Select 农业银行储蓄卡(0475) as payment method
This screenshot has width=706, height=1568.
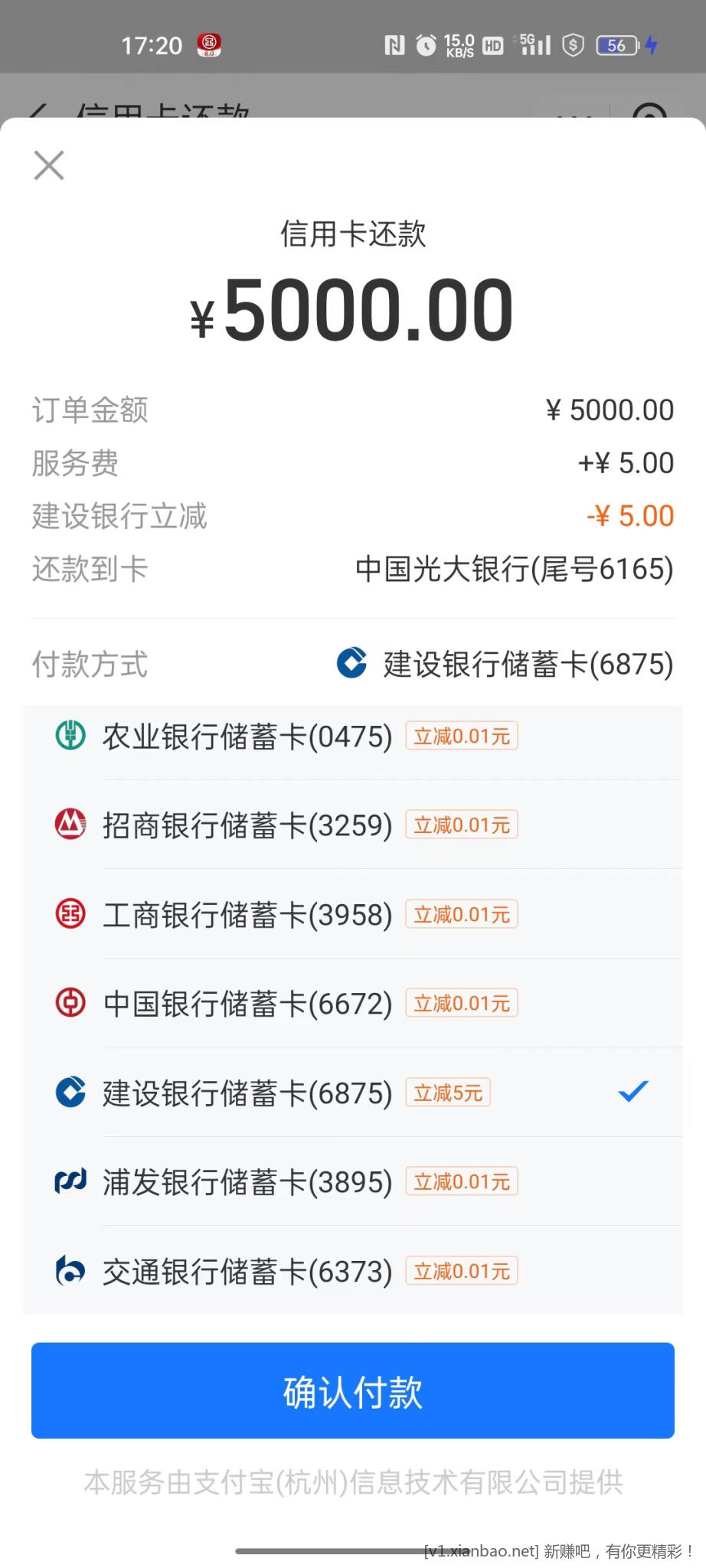(247, 737)
